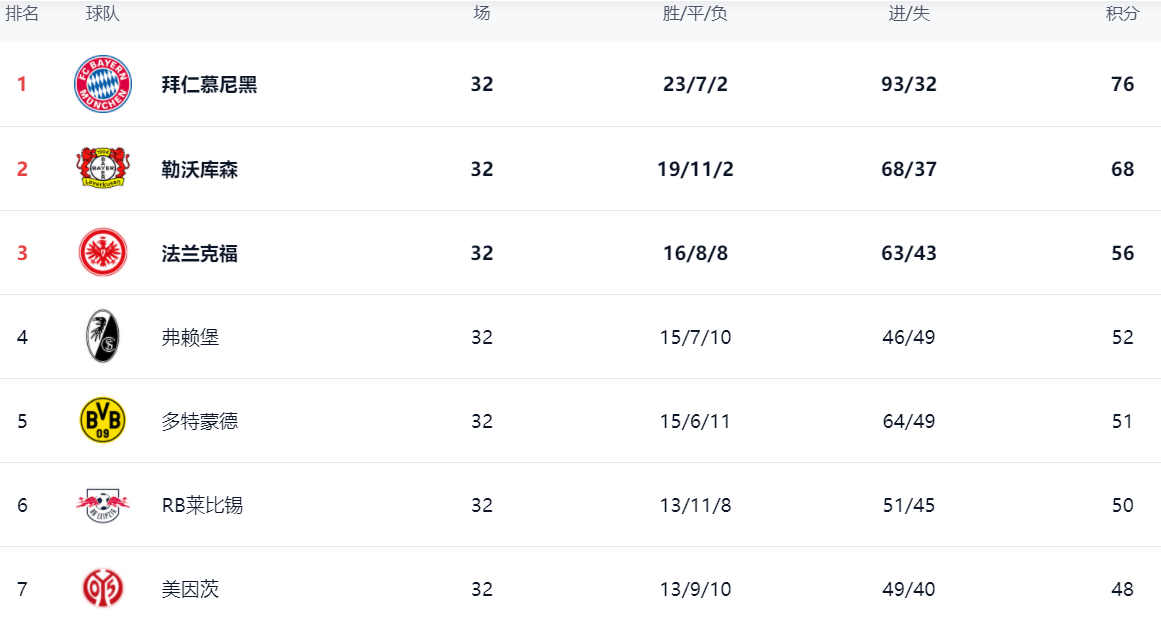Click the 勒沃库森 team name
Image resolution: width=1161 pixels, height=625 pixels.
pos(200,170)
